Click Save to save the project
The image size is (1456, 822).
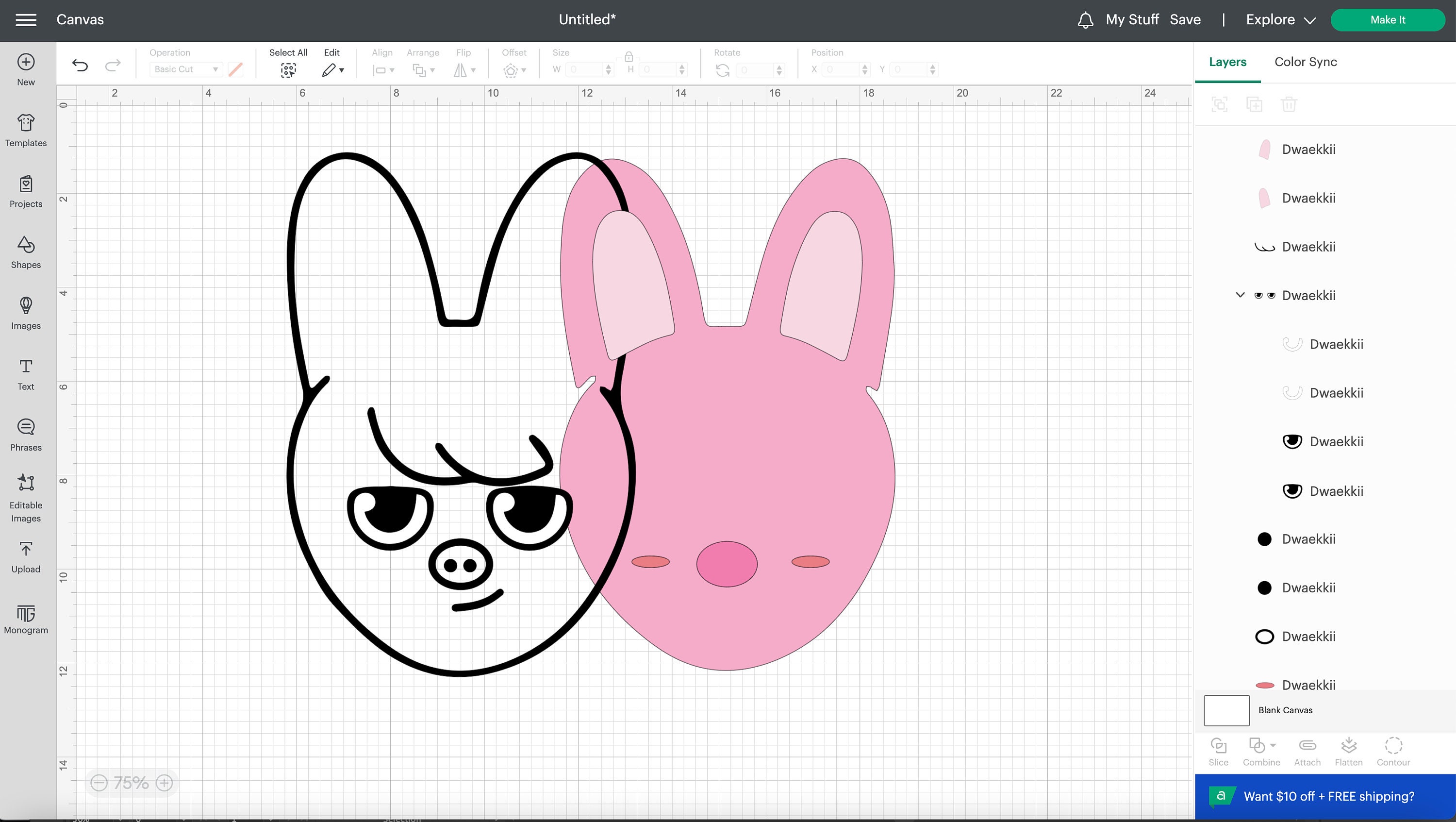1185,19
